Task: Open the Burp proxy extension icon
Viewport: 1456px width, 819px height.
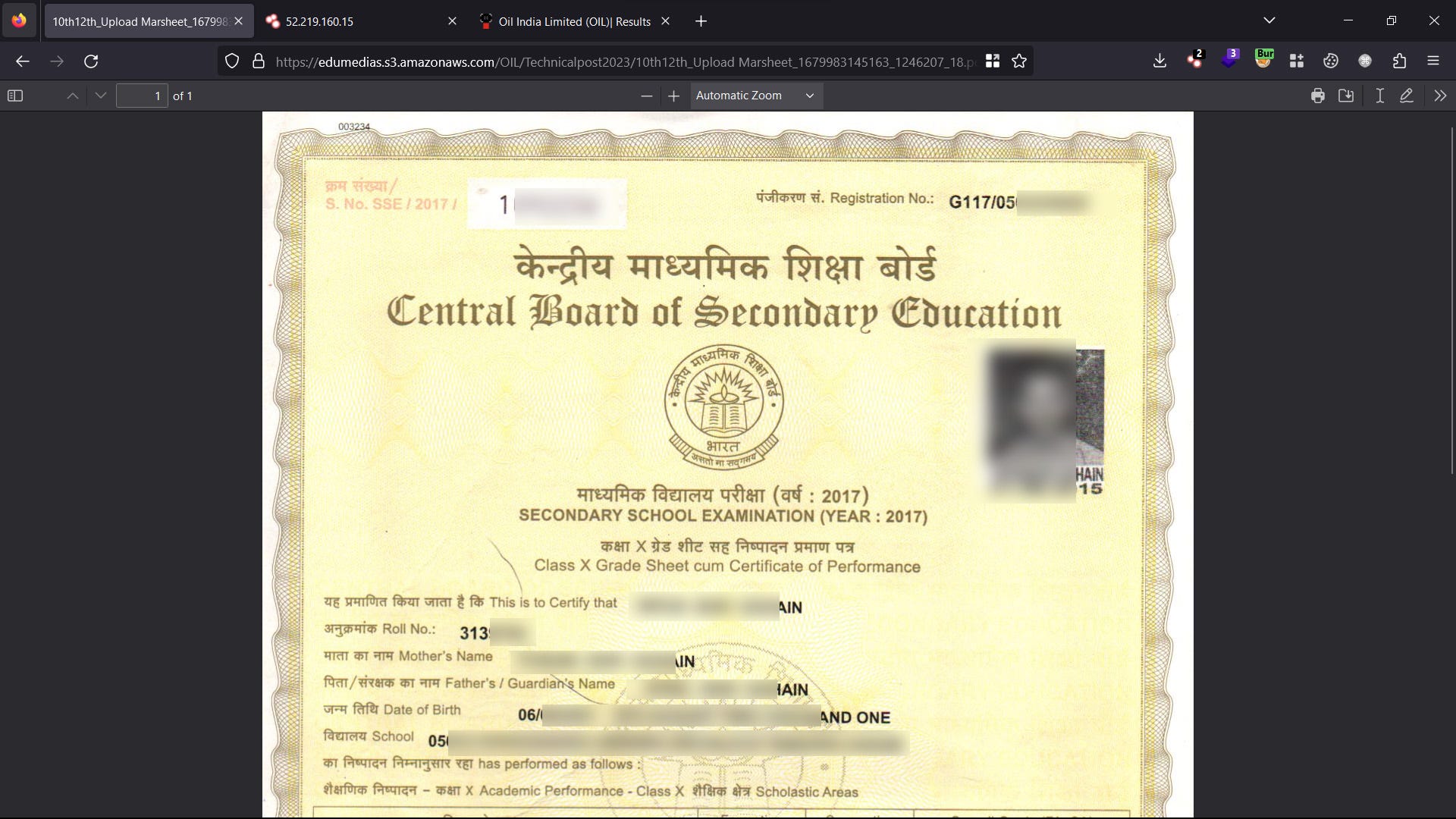Action: (1263, 60)
